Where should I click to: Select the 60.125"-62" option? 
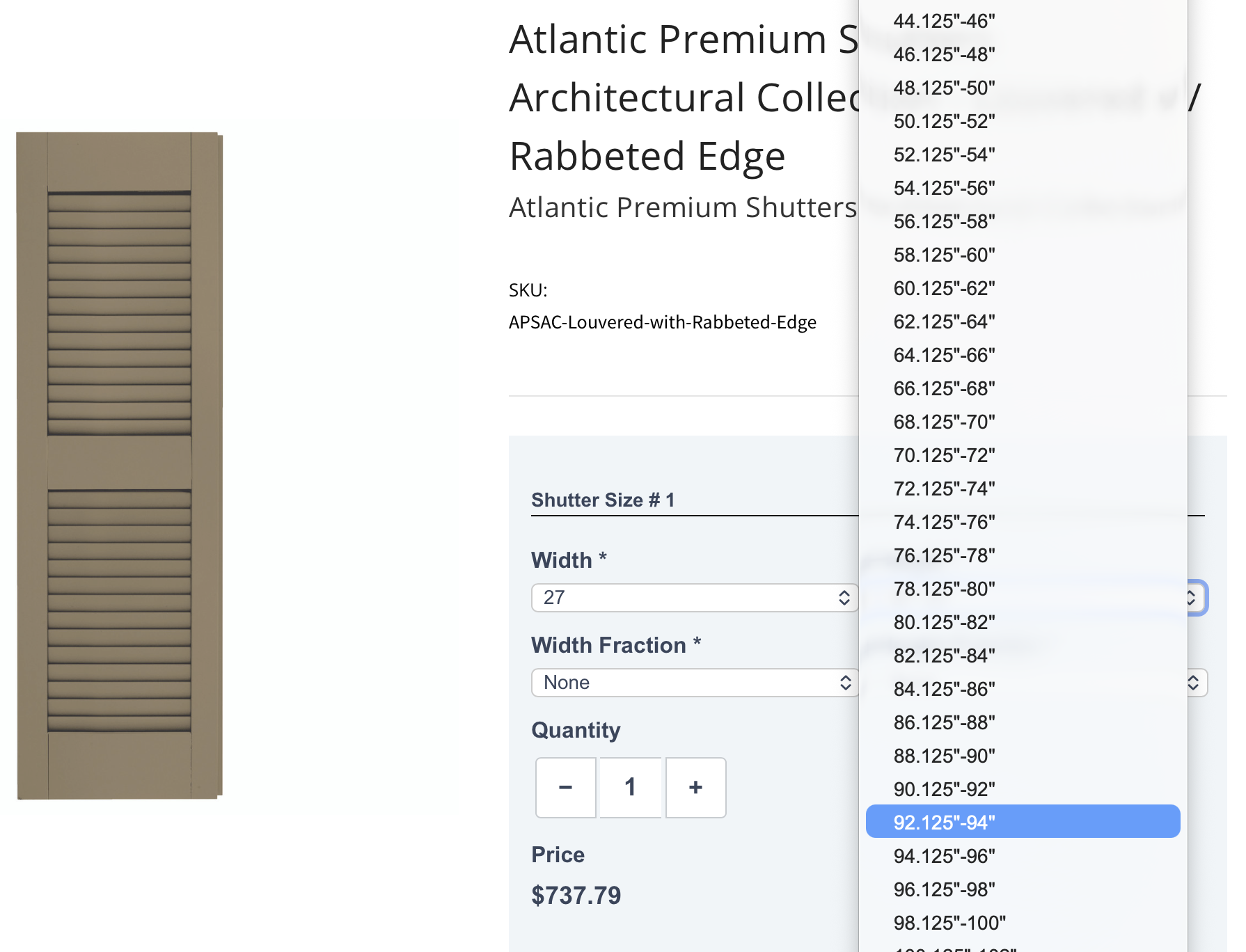pos(1023,288)
